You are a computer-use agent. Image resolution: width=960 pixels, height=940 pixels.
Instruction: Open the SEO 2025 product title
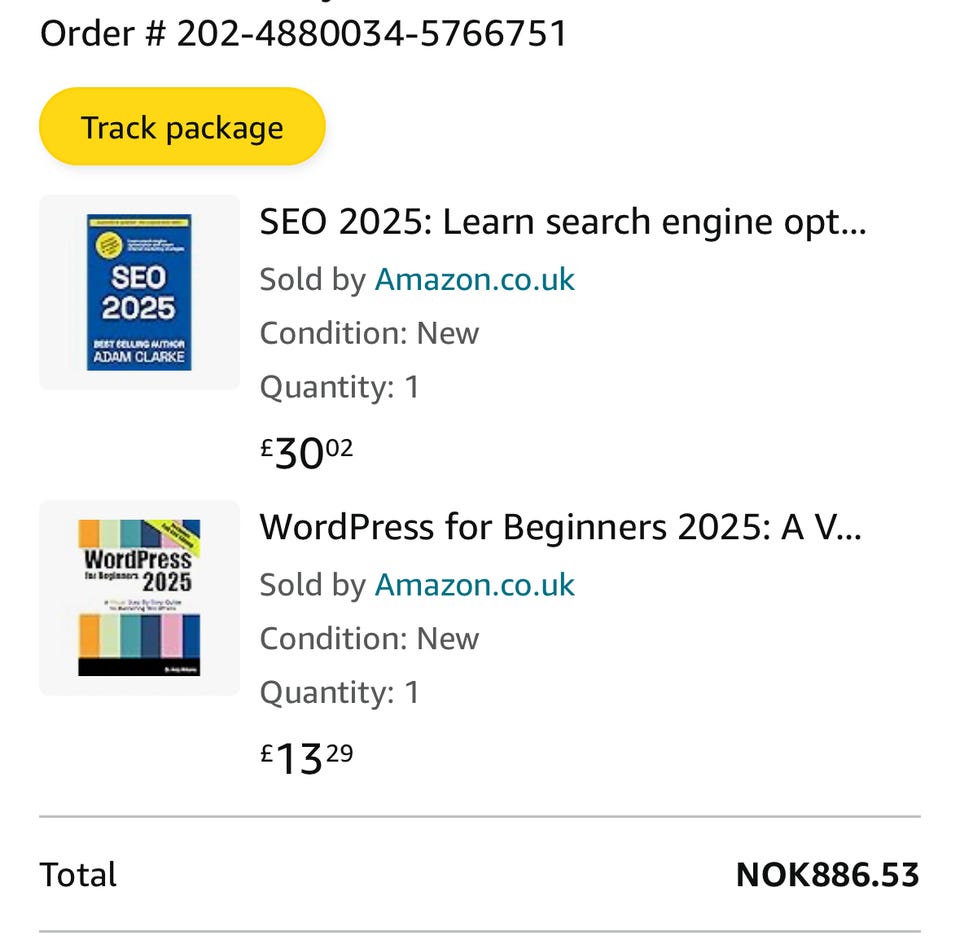[x=562, y=221]
